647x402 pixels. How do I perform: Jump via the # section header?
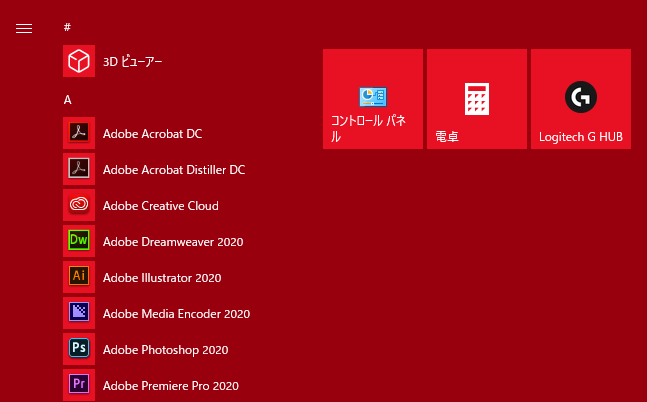pyautogui.click(x=67, y=27)
